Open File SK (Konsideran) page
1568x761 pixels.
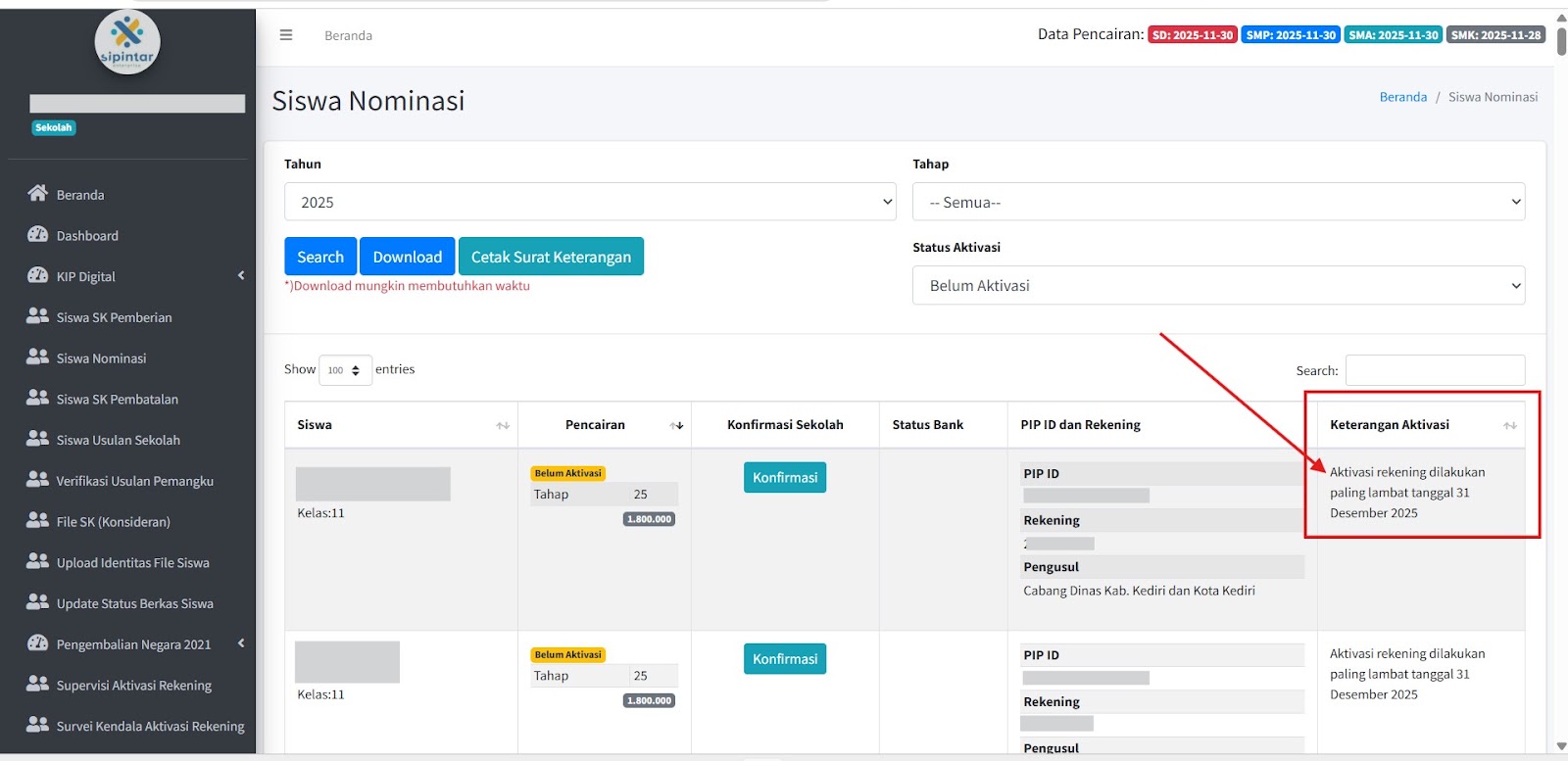click(x=114, y=522)
